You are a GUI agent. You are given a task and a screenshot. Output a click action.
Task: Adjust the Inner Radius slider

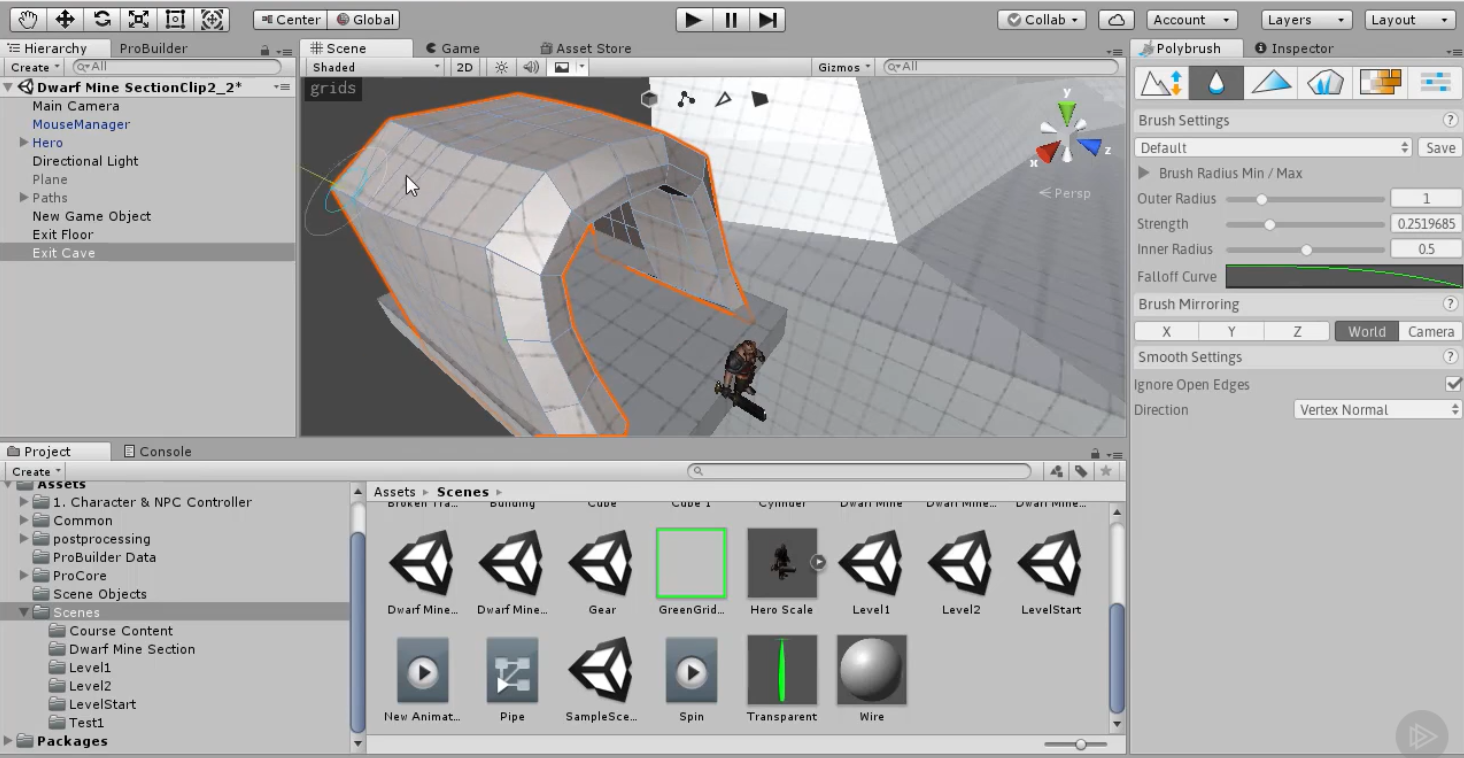click(x=1305, y=249)
